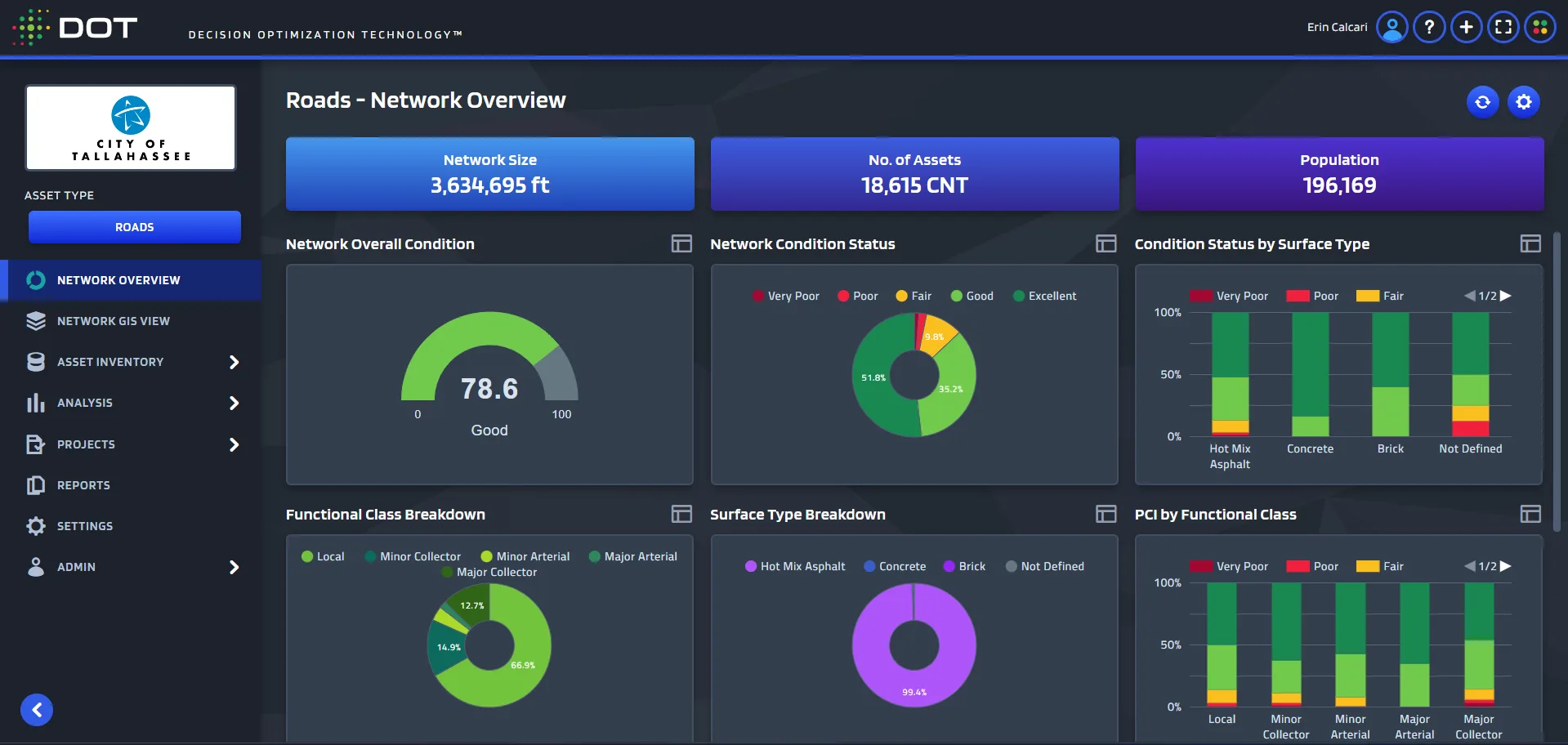The image size is (1568, 745).
Task: Go to previous legend page in Surface Type chart
Action: click(1469, 296)
